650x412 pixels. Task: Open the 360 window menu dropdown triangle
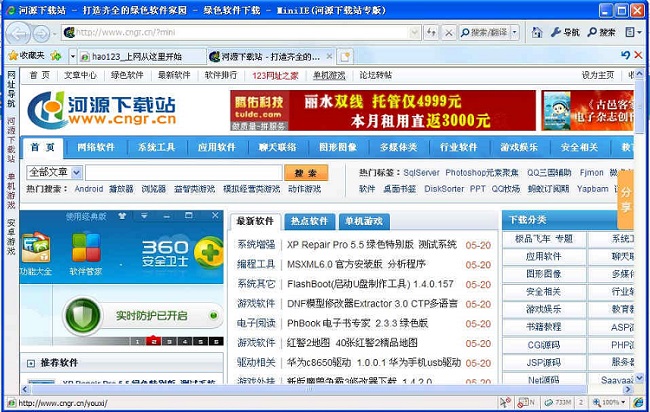(x=144, y=216)
